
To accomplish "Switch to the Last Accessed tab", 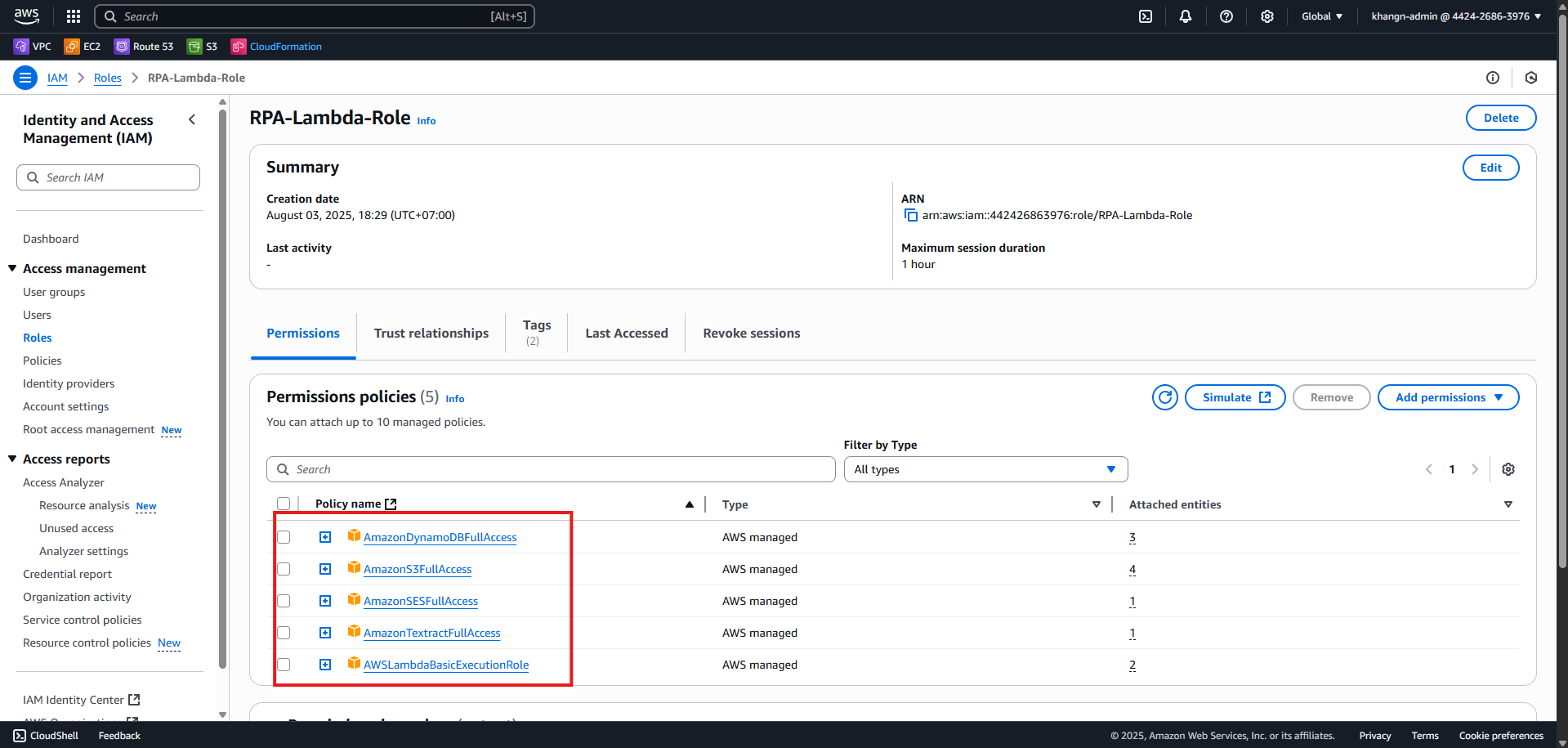I will pos(627,334).
